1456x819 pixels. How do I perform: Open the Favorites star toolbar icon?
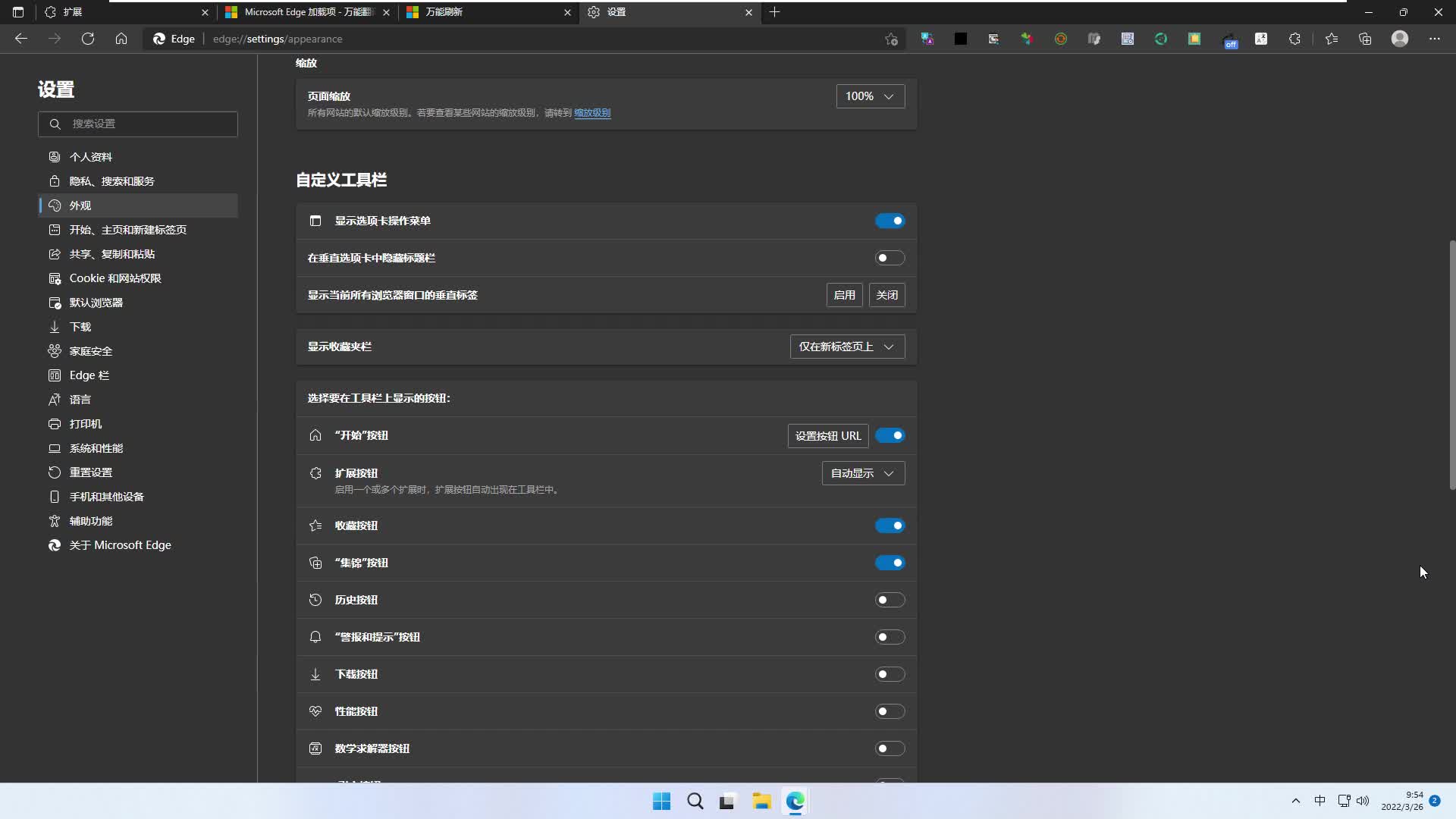tap(1332, 39)
